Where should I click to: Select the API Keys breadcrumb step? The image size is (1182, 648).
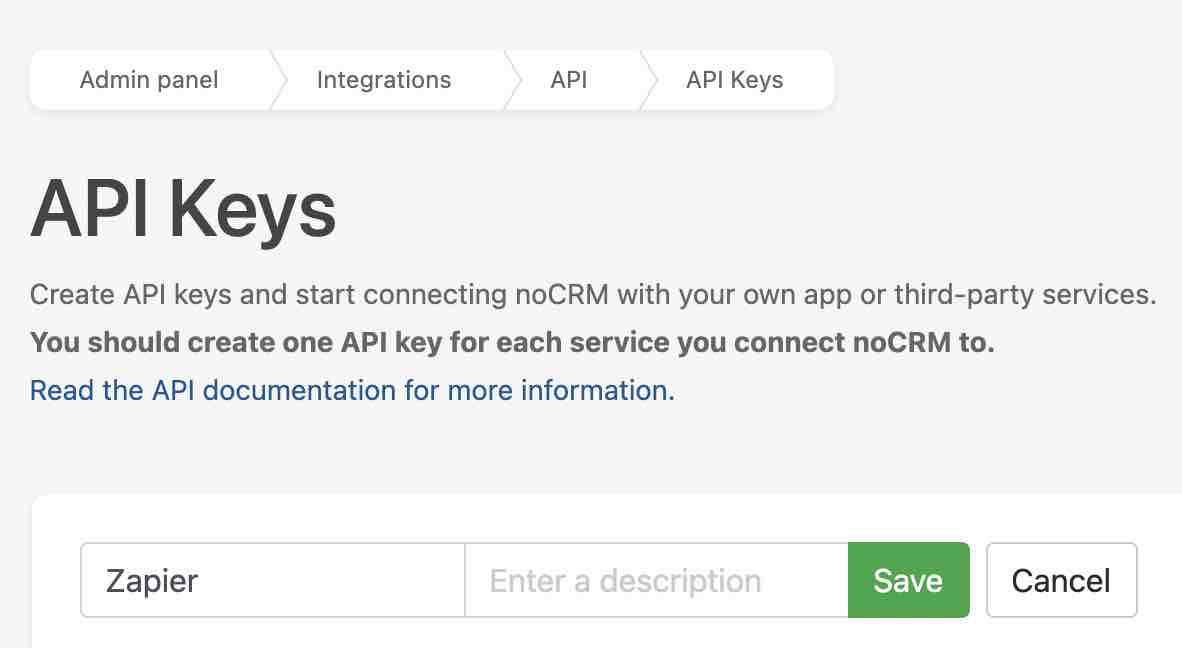coord(733,79)
